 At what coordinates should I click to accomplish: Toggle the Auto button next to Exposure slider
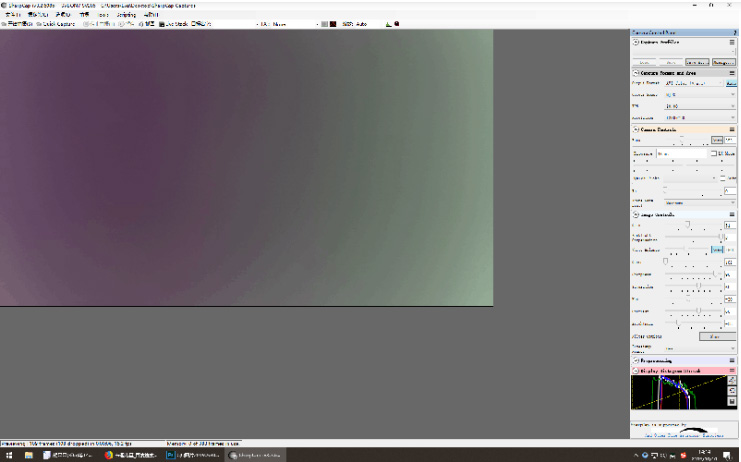pyautogui.click(x=717, y=140)
